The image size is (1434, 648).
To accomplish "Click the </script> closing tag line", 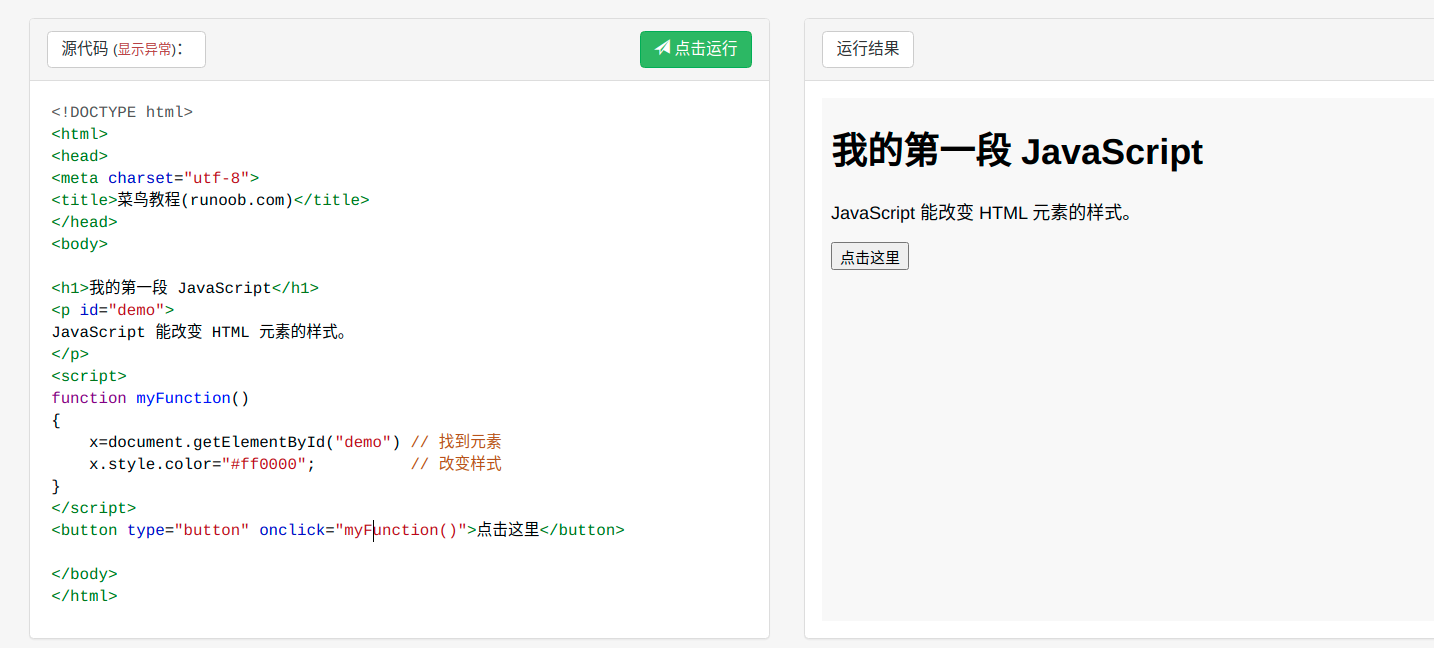I will click(x=94, y=508).
